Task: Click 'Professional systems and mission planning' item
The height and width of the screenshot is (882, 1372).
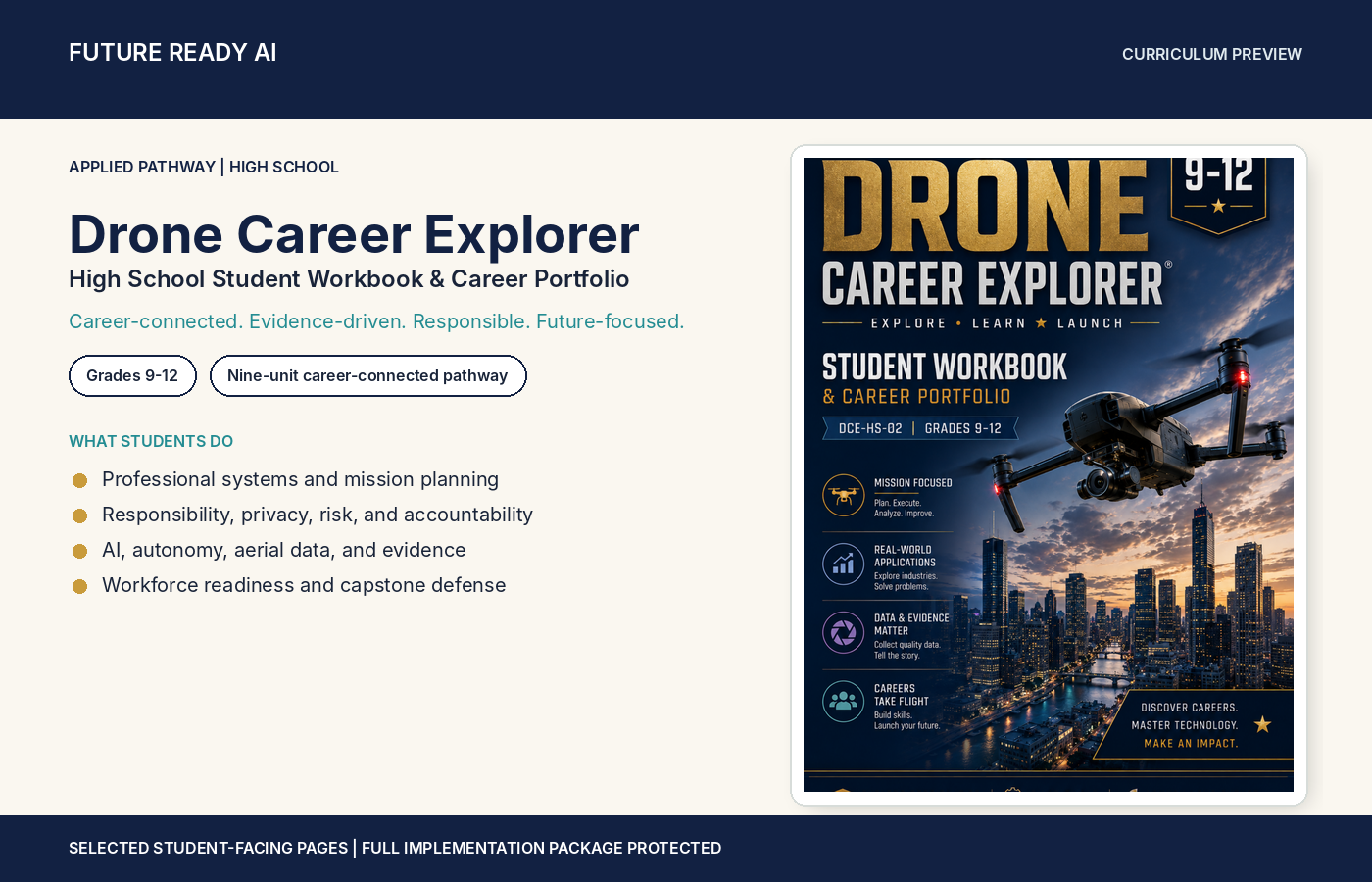Action: [x=300, y=479]
